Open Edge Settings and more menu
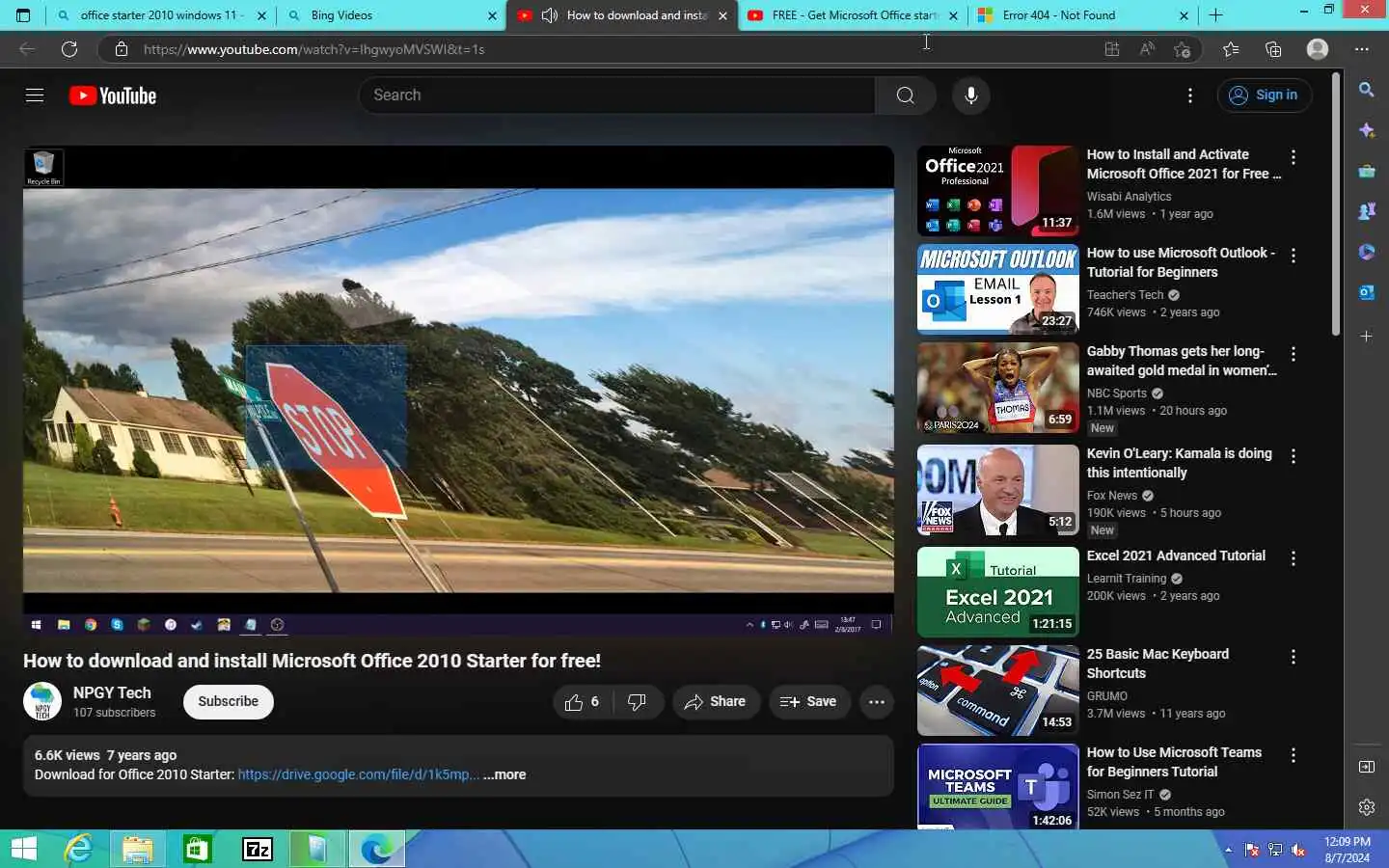Screen dimensions: 1389x868 click(1362, 49)
